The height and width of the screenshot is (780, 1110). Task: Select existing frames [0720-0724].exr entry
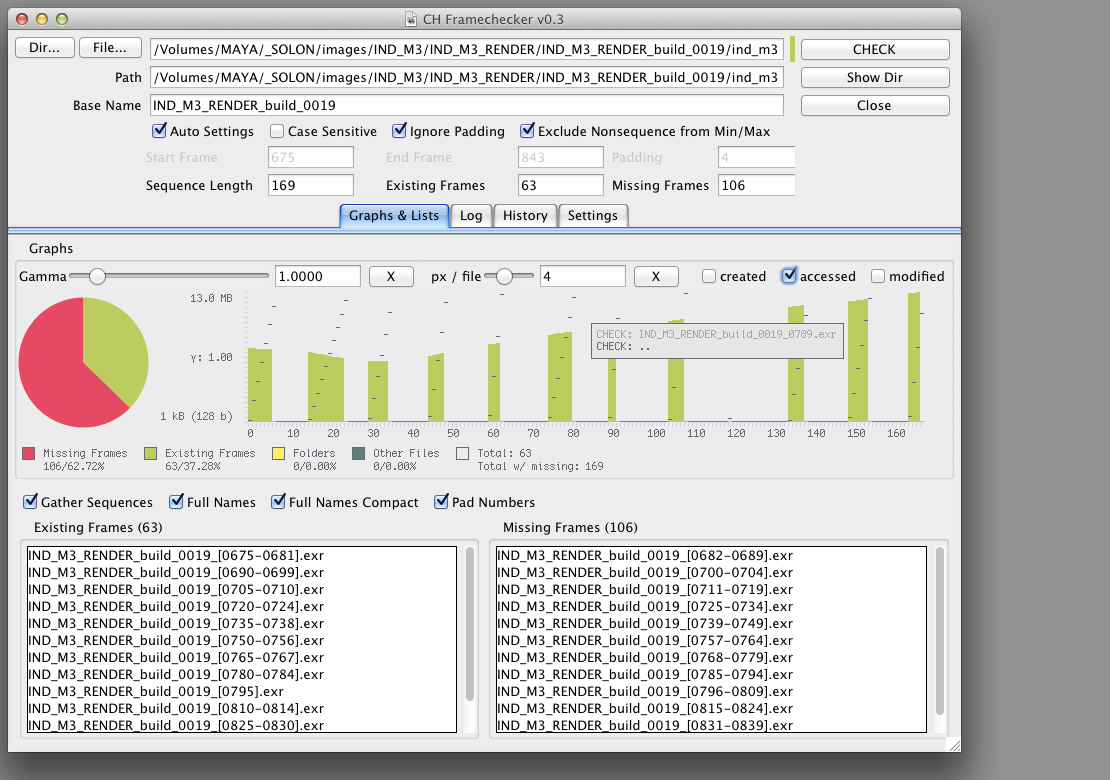coord(242,607)
